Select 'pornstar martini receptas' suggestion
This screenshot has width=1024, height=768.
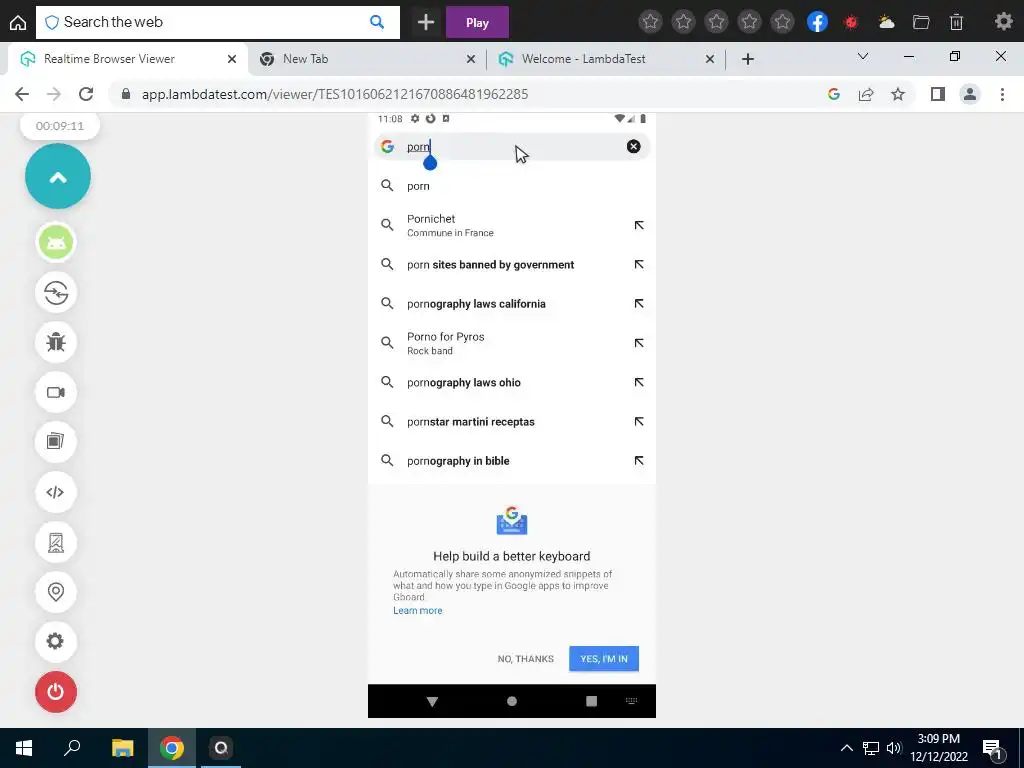(x=512, y=422)
